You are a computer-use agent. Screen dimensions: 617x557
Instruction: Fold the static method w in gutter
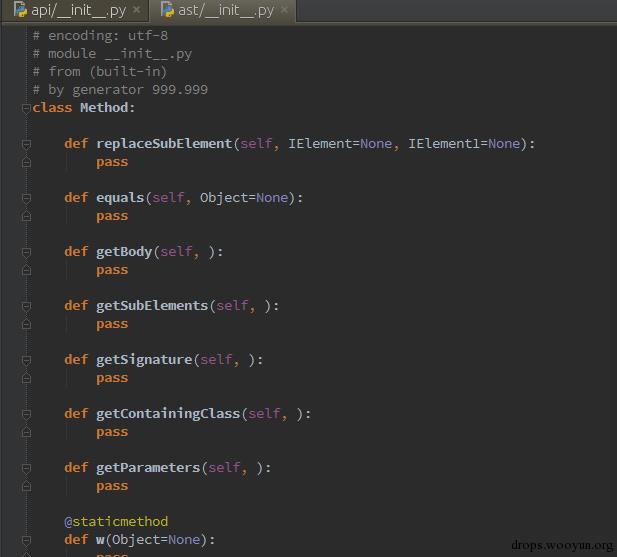pos(26,540)
